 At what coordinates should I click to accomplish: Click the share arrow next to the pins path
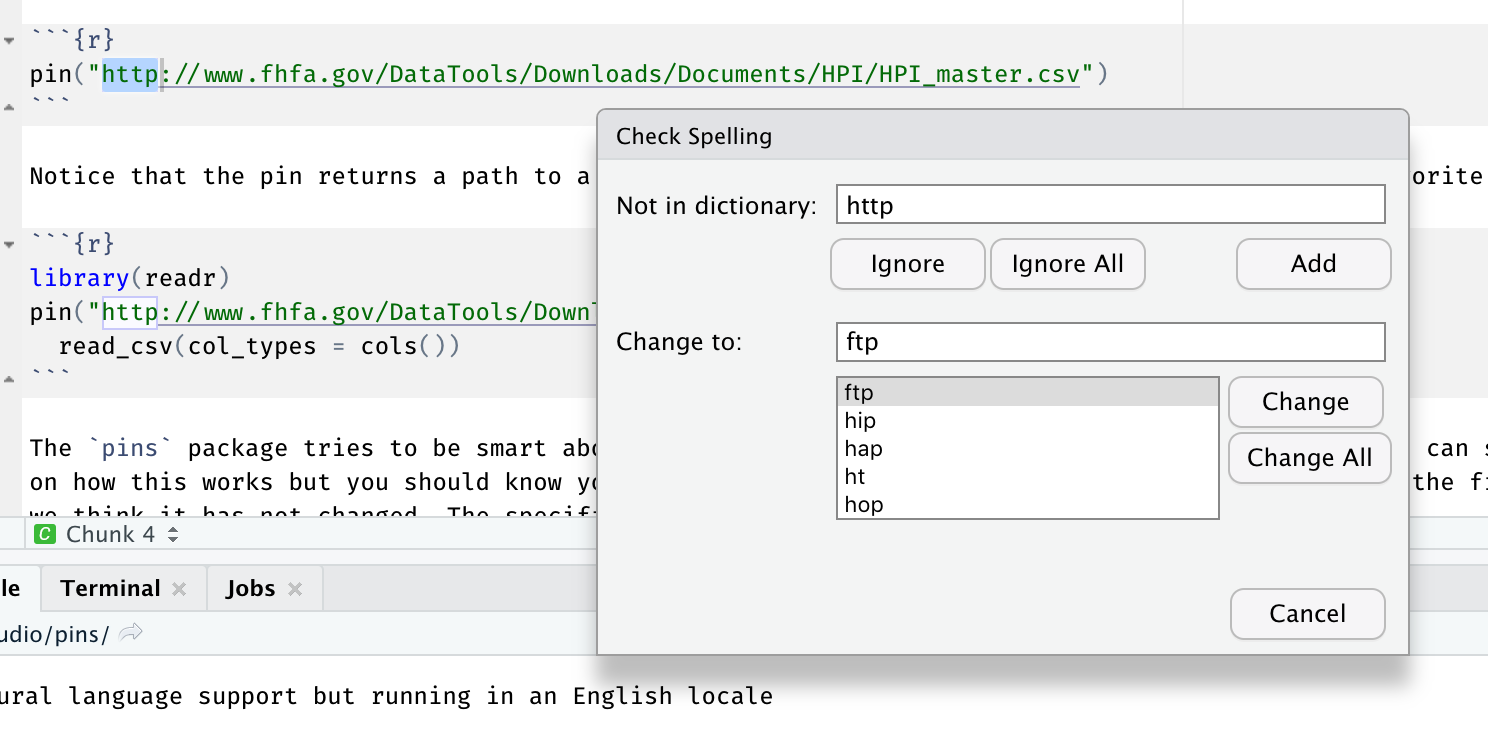click(130, 631)
